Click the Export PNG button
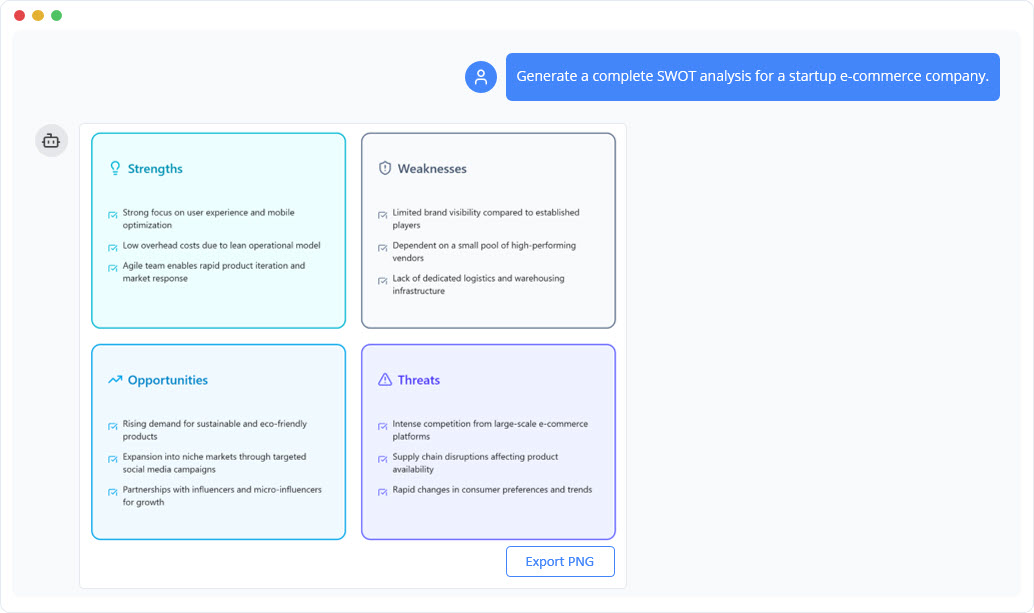The image size is (1034, 613). coord(560,561)
